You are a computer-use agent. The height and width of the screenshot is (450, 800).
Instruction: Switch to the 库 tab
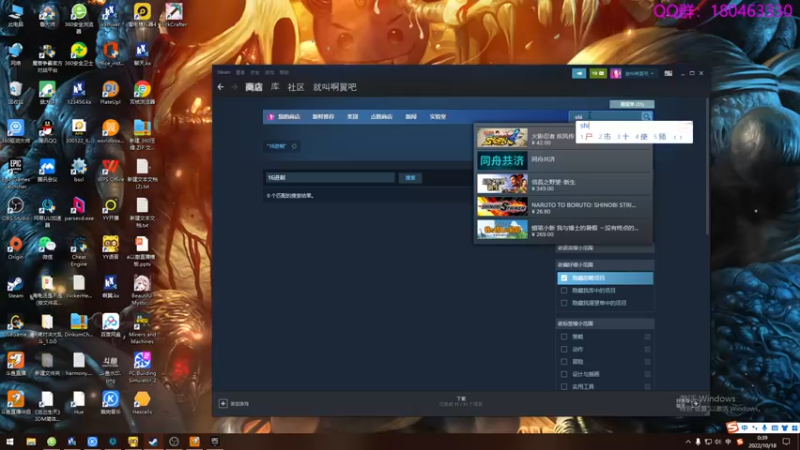coord(275,87)
